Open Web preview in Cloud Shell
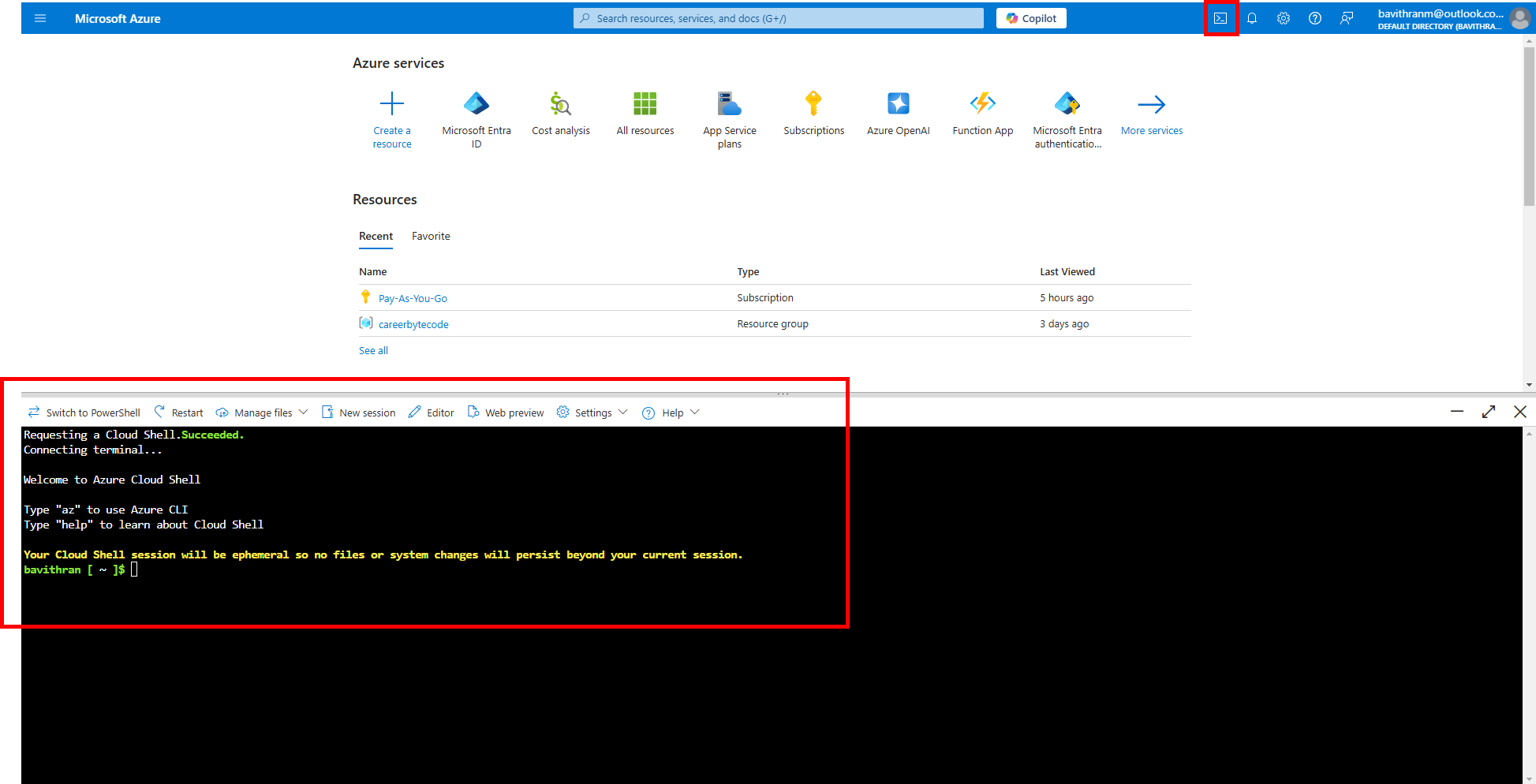Viewport: 1536px width, 784px height. click(506, 413)
